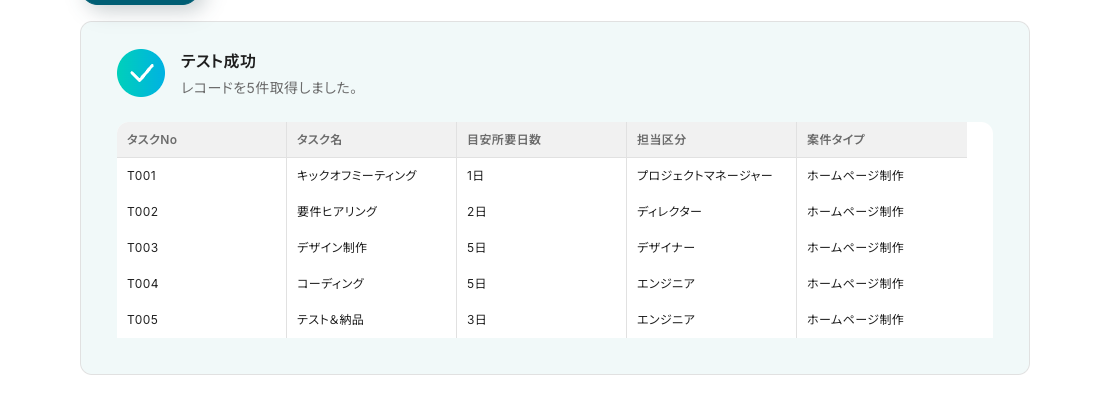Viewport: 1110px width, 406px height.
Task: Click the 案件タイプ column header
Action: pos(836,140)
